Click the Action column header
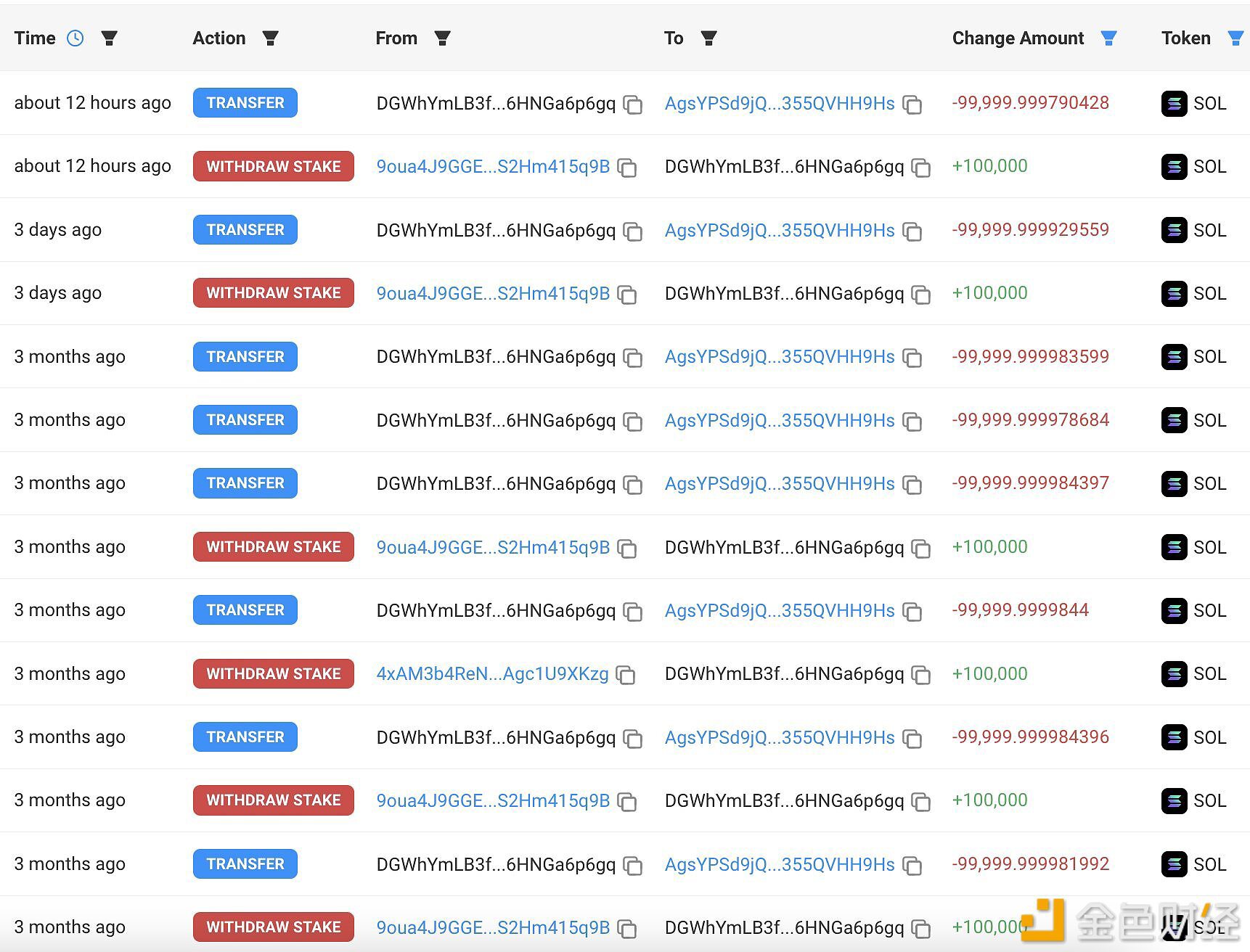 coord(219,38)
